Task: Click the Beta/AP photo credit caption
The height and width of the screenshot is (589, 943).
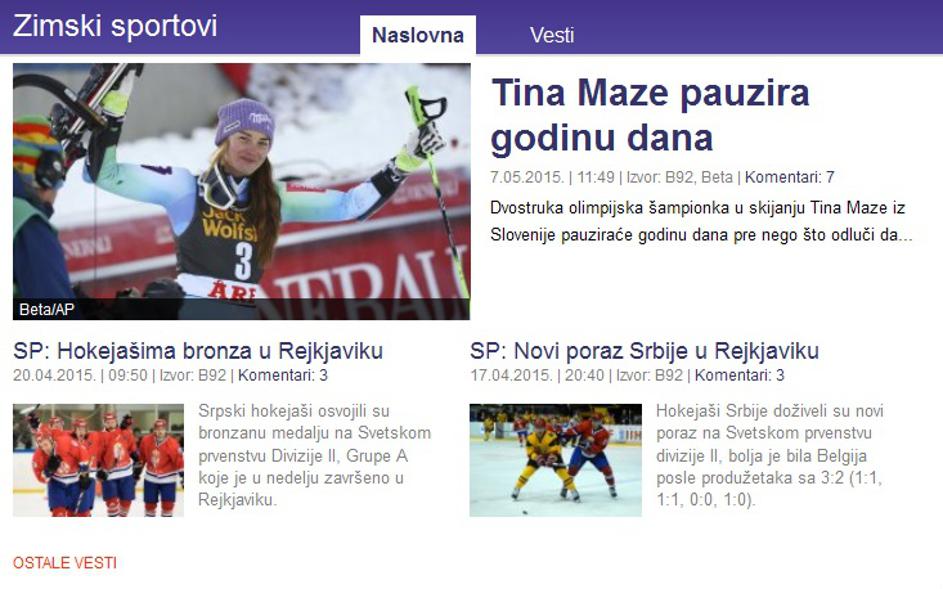Action: pyautogui.click(x=46, y=309)
